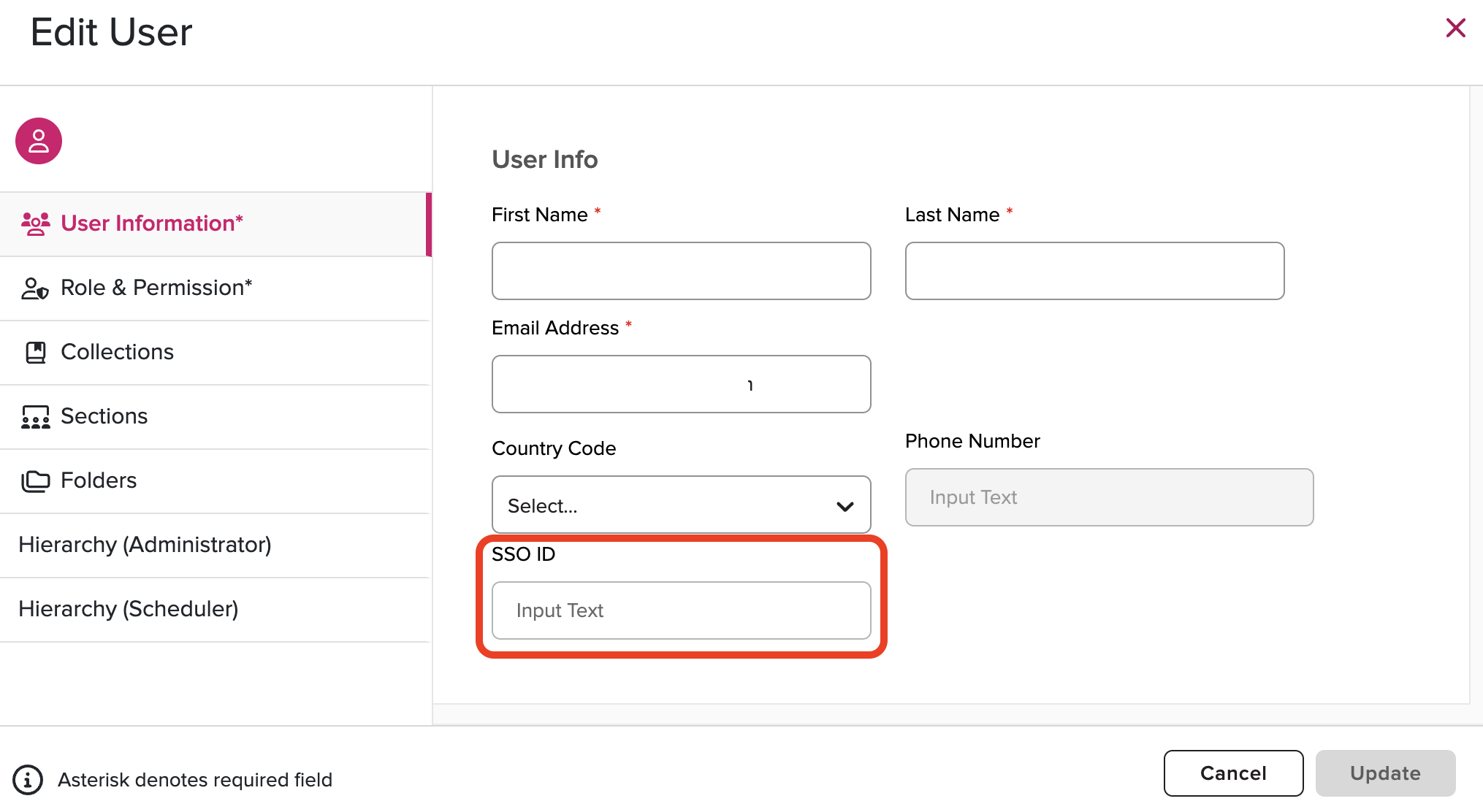
Task: Click the Sections group icon
Action: (35, 417)
